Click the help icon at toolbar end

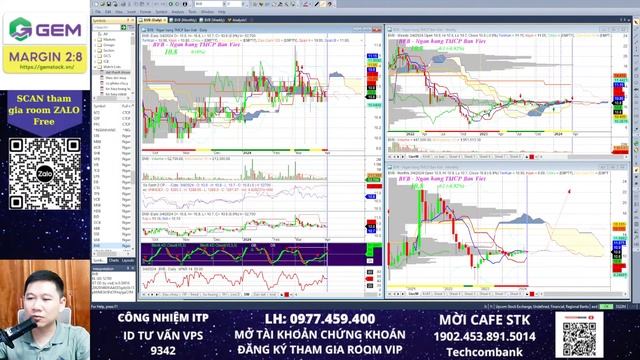(330, 4)
